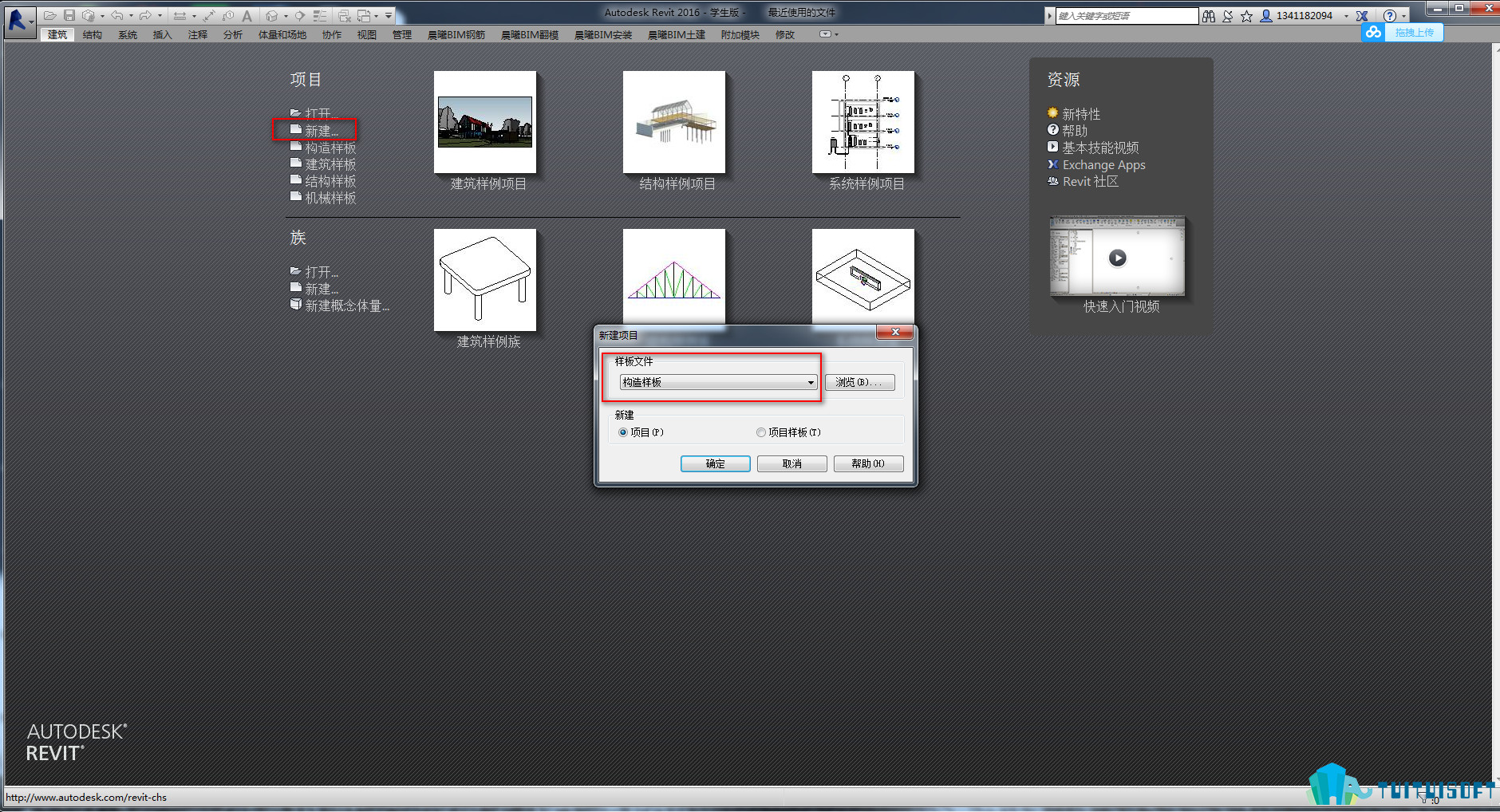Click the Open folder icon in quick access toolbar
The width and height of the screenshot is (1500, 812).
click(x=49, y=15)
